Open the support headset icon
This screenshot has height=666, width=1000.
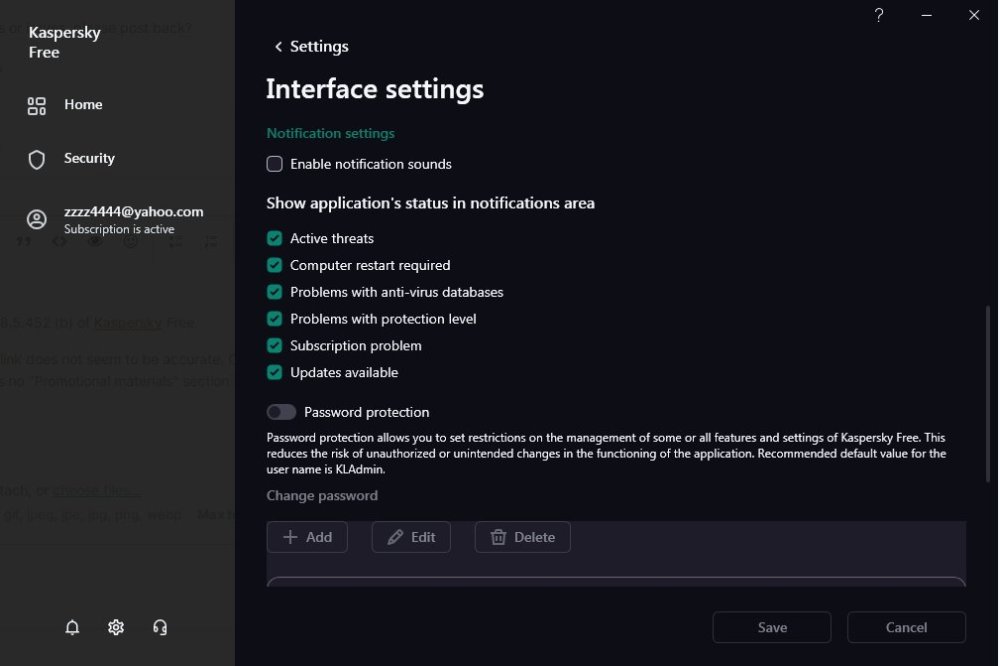[160, 627]
